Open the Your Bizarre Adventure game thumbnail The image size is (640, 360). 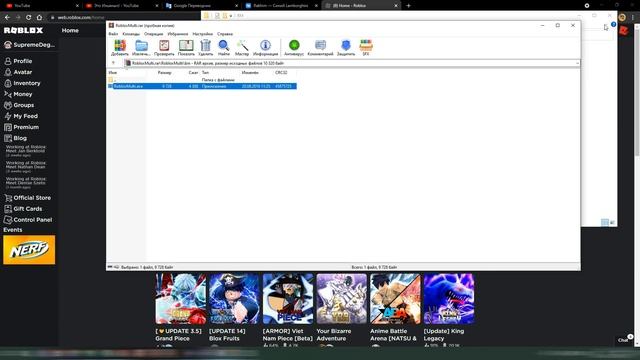point(341,299)
